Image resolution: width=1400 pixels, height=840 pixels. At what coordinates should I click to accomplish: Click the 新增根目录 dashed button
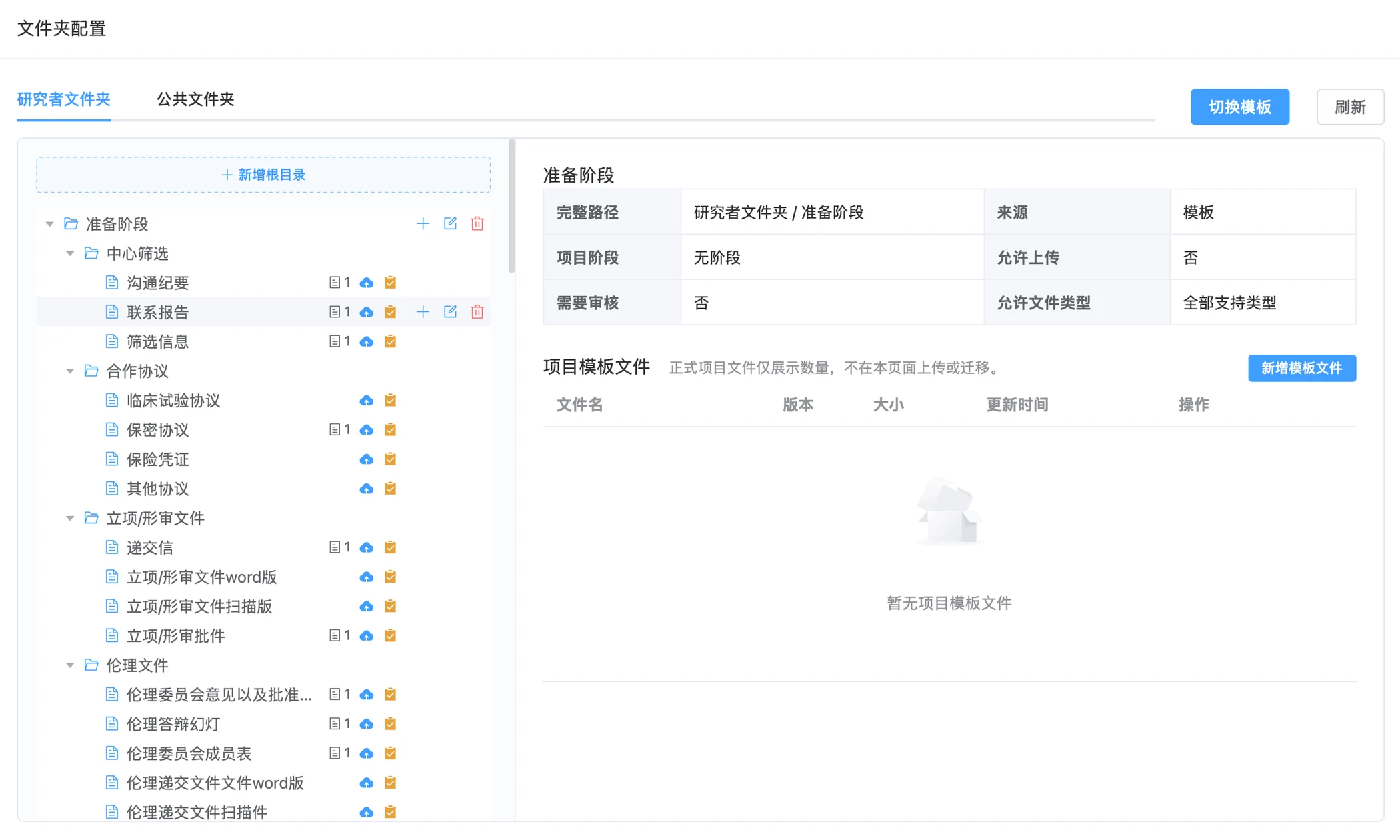click(263, 175)
